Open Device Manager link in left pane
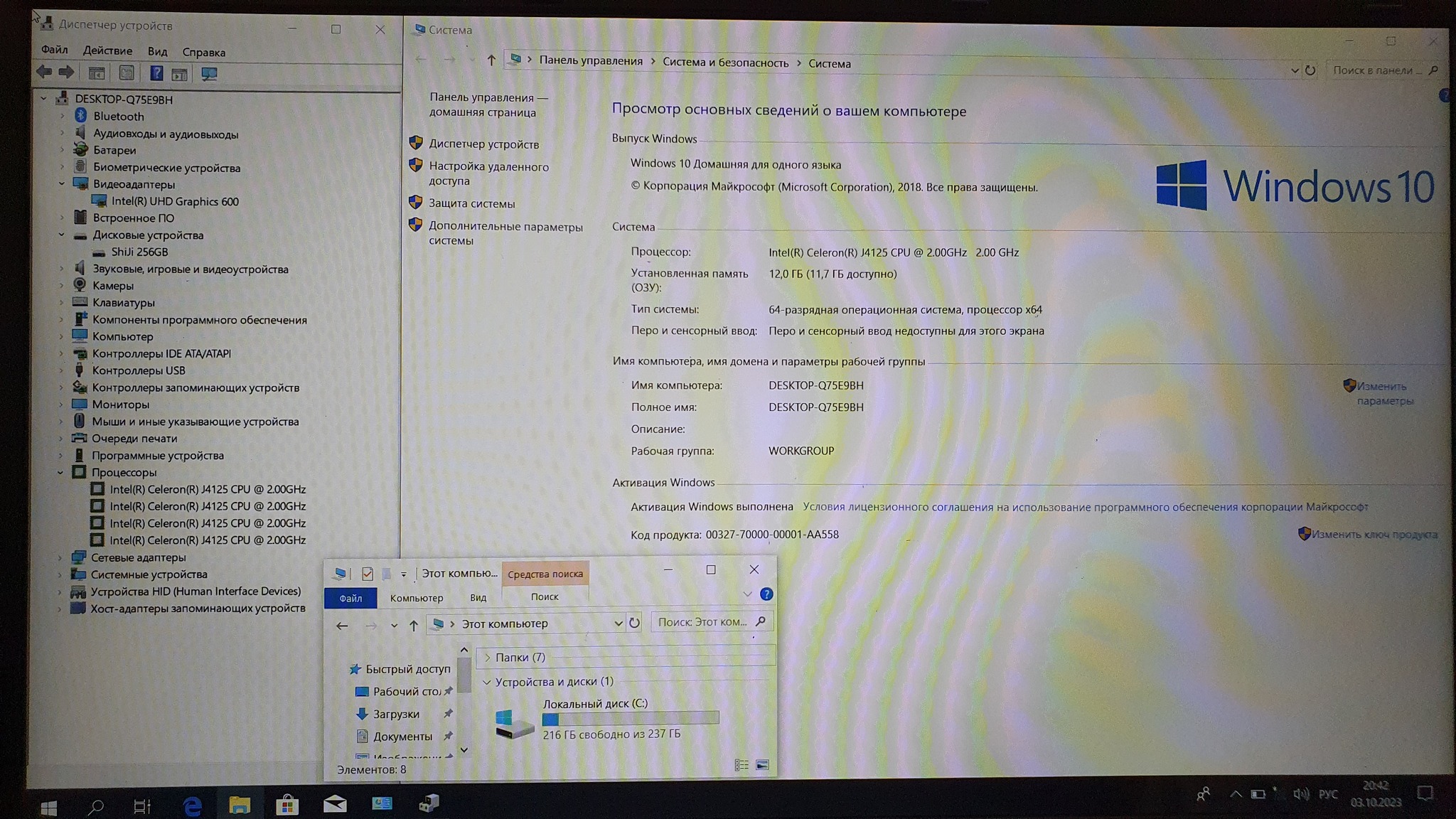Image resolution: width=1456 pixels, height=819 pixels. pos(483,144)
